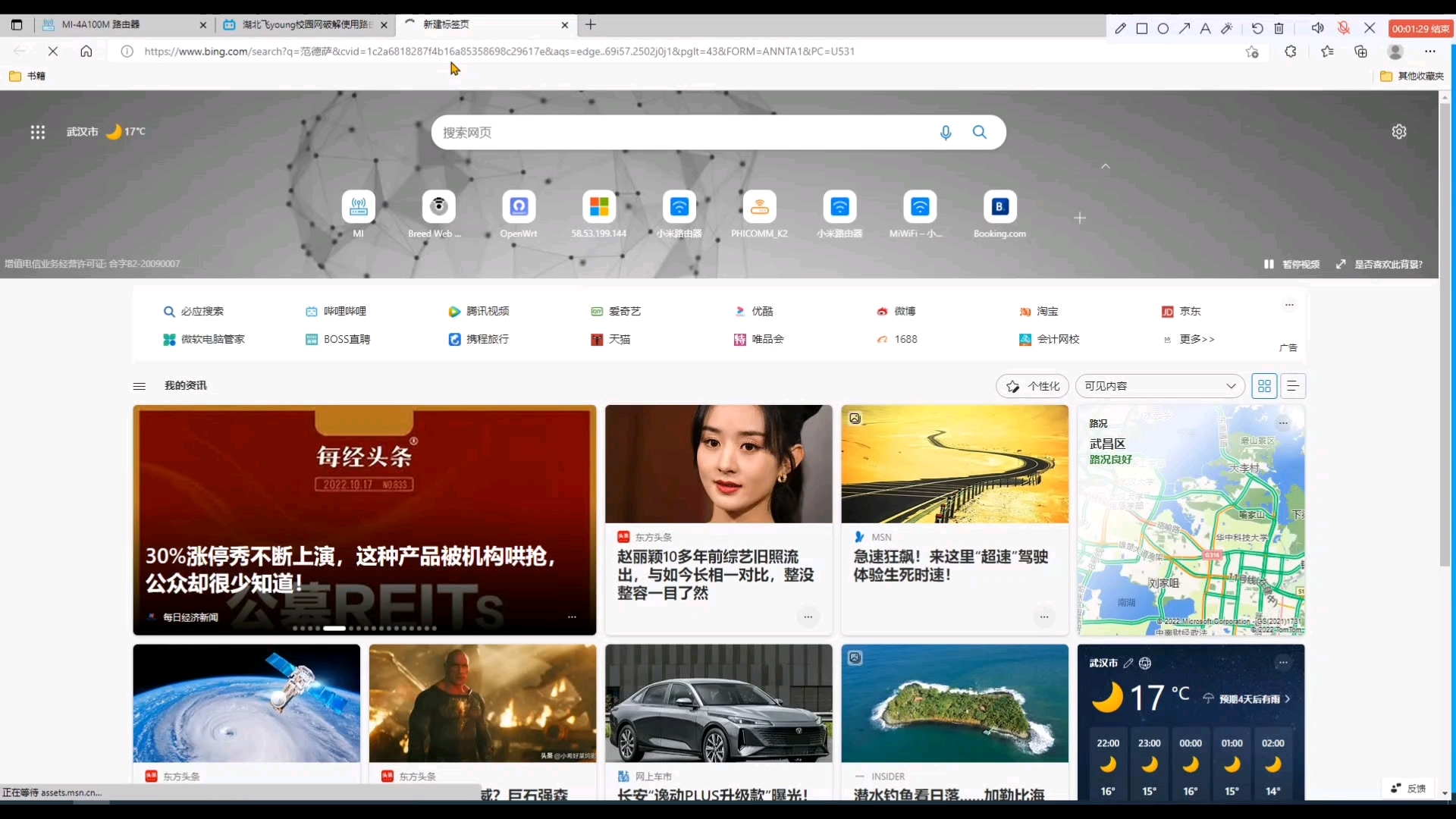This screenshot has height=819, width=1456.
Task: Click the microphone voice search icon
Action: coord(946,133)
